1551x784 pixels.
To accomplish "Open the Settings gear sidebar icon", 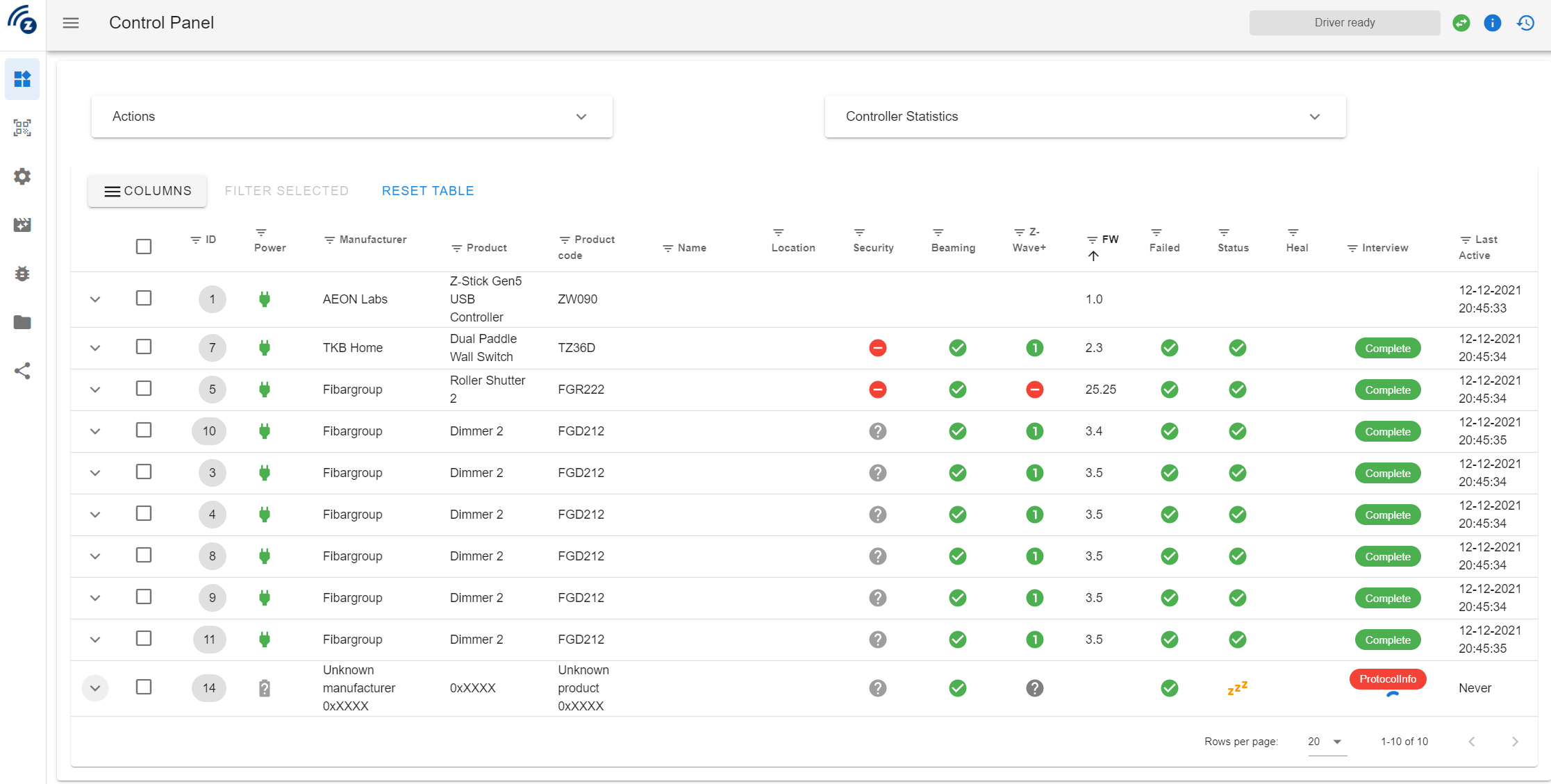I will coord(22,176).
